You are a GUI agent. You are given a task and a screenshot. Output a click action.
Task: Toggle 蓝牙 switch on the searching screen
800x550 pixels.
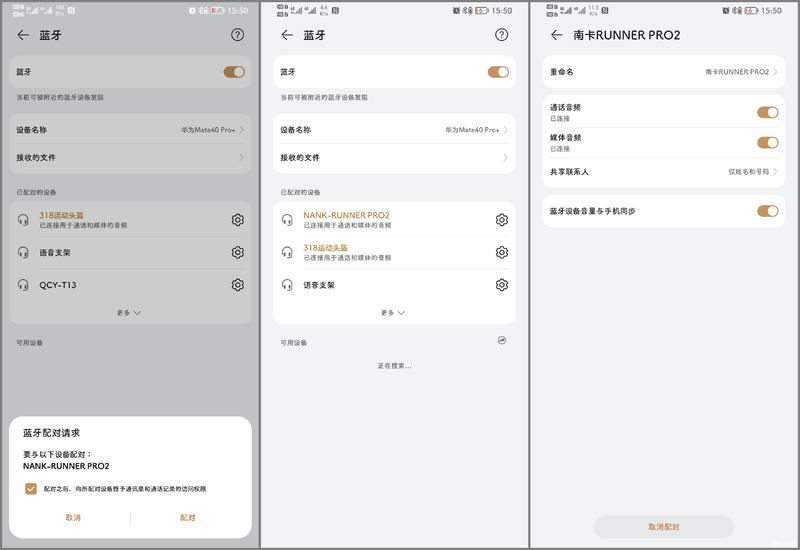[x=498, y=72]
